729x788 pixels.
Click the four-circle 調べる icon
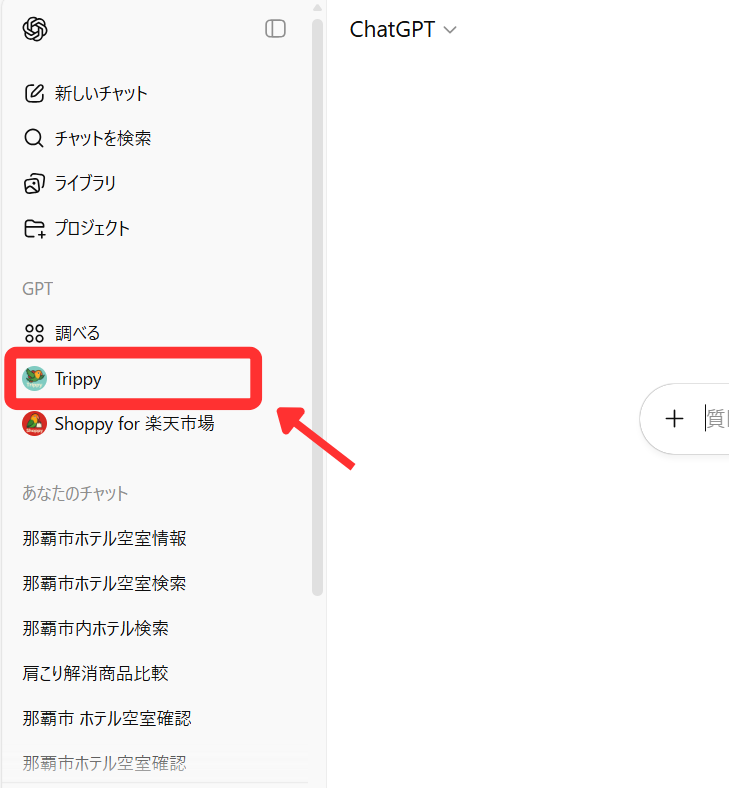[34, 333]
